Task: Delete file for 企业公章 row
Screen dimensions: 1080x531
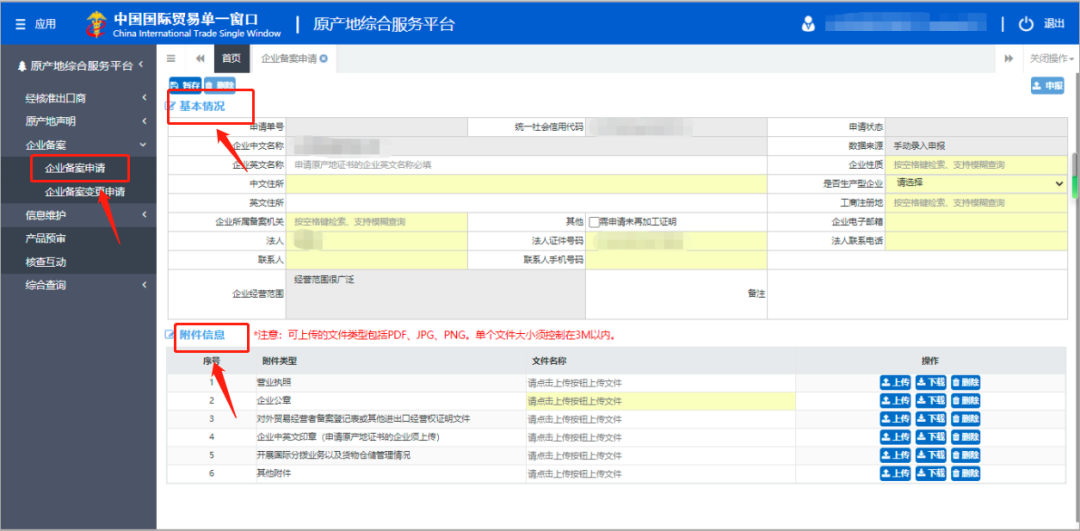Action: pyautogui.click(x=966, y=400)
